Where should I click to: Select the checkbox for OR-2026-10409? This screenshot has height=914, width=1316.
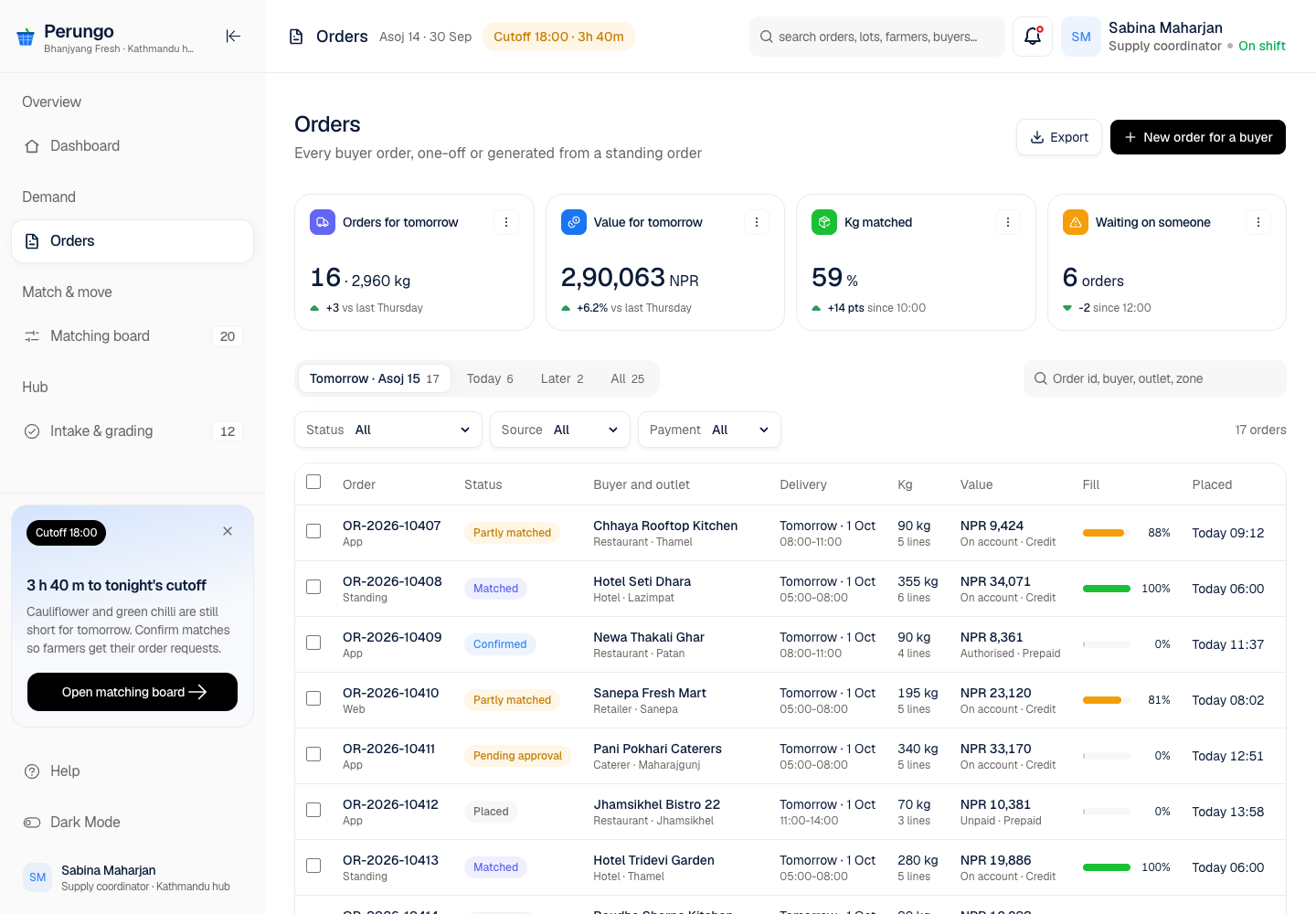pos(313,643)
